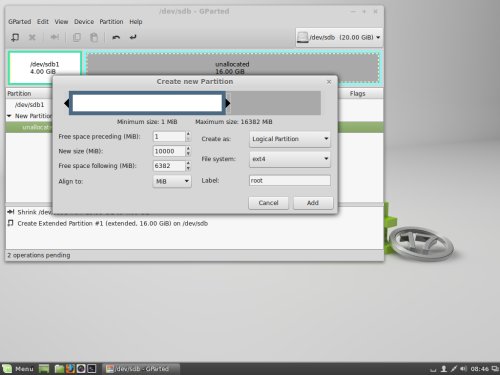500x375 pixels.
Task: Click the Label text field
Action: point(290,180)
